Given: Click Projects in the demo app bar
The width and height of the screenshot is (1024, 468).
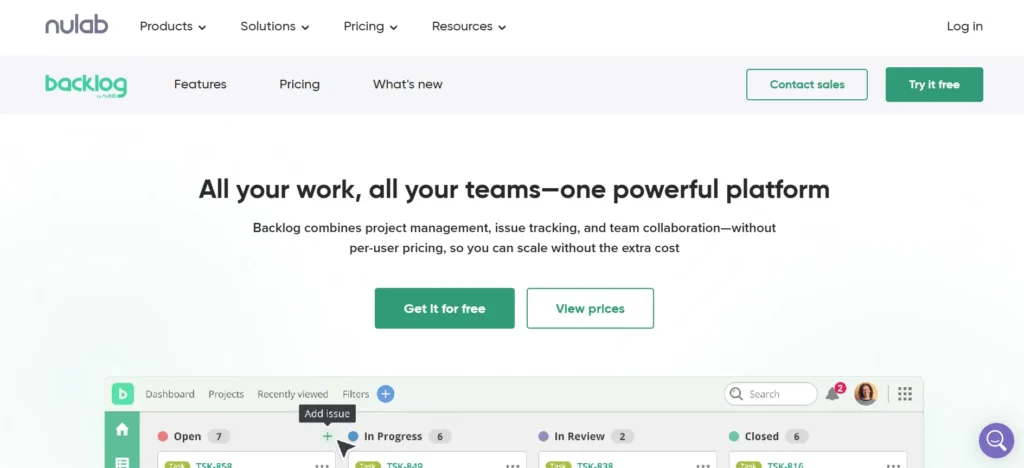Looking at the screenshot, I should click(x=226, y=394).
